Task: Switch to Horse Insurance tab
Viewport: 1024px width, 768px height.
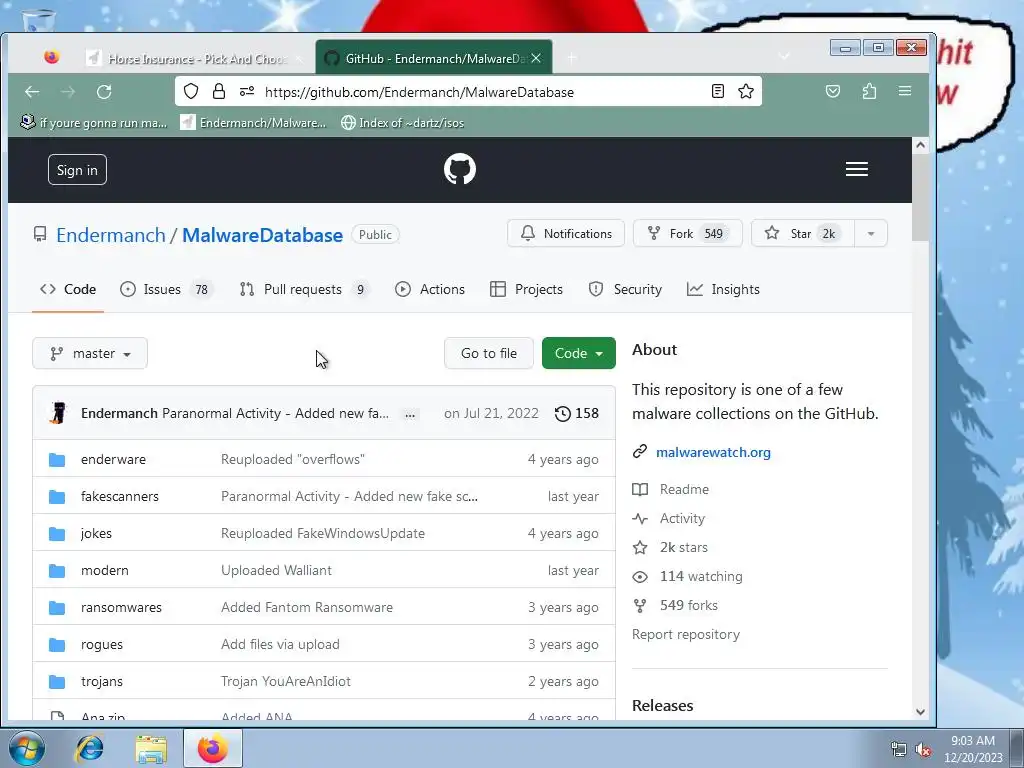Action: 195,58
